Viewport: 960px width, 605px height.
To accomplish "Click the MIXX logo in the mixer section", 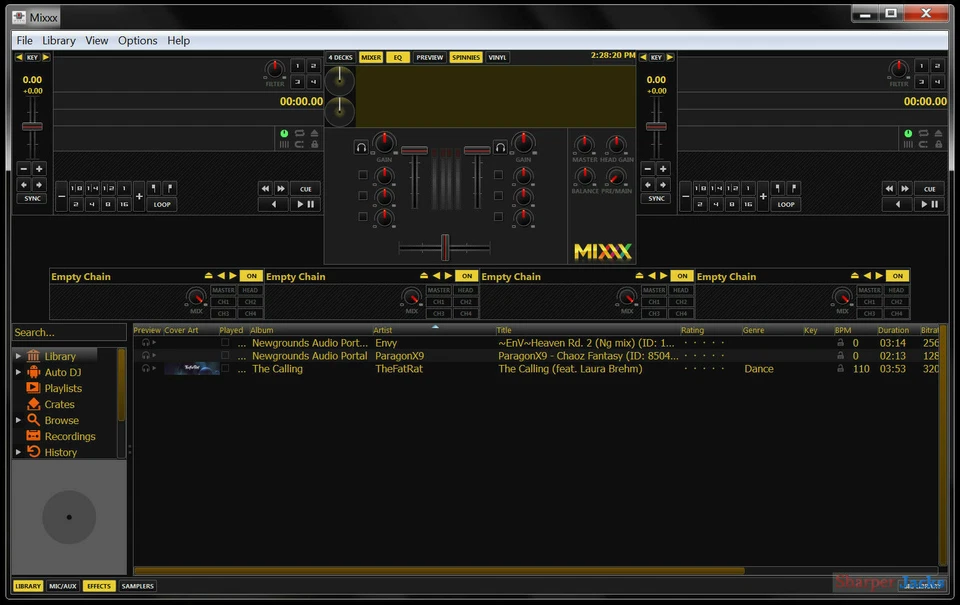I will click(602, 251).
